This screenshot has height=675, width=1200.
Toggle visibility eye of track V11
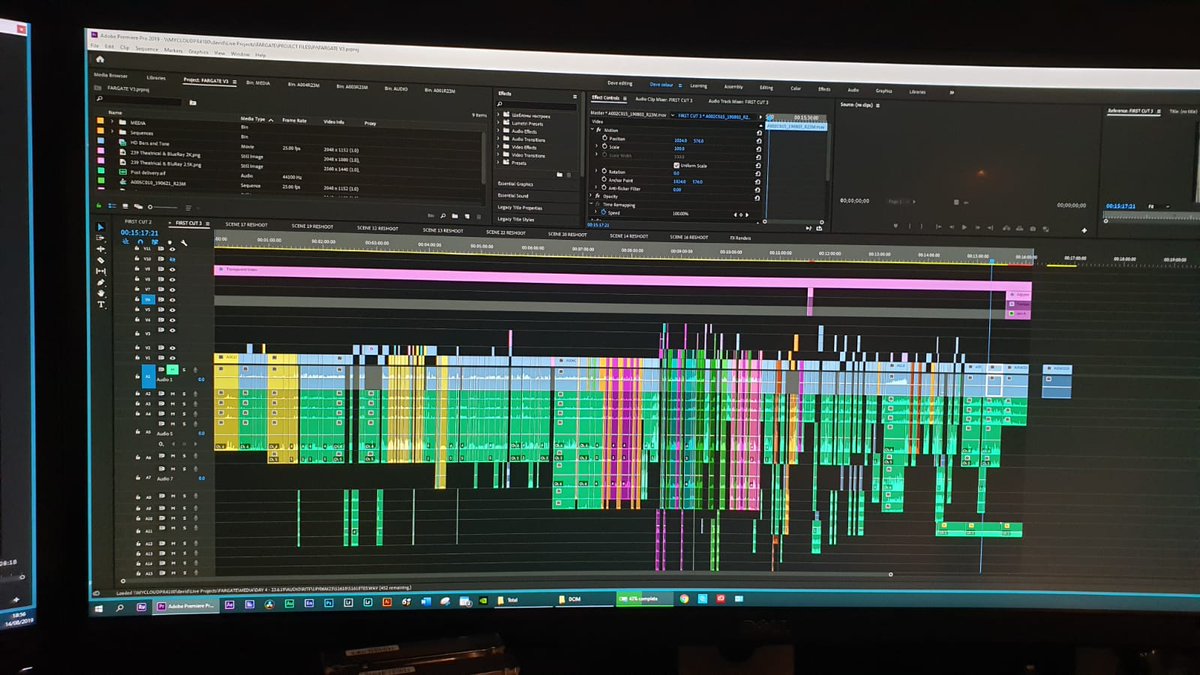(172, 249)
